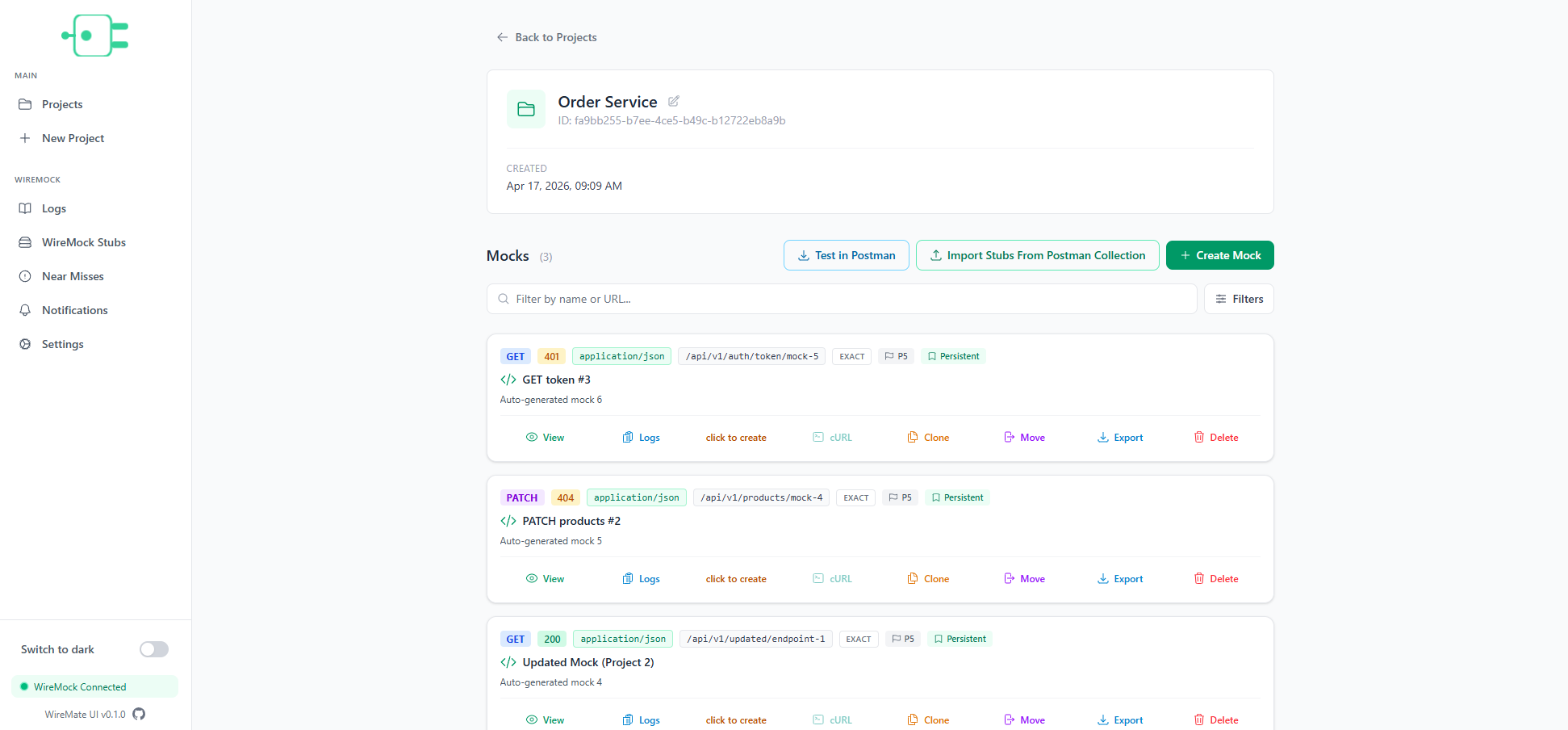Click the Create Mock button
The image size is (1568, 730).
pos(1219,255)
